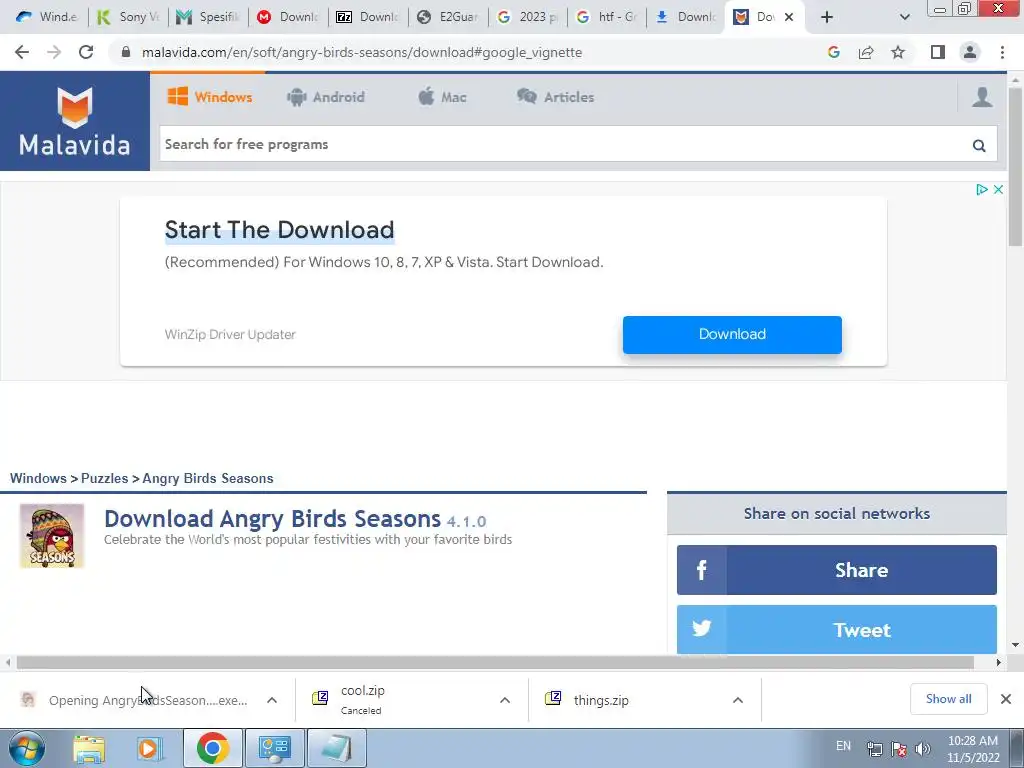Screen dimensions: 1024x768
Task: Expand AngryBirdsSeason exe download options
Action: [x=272, y=700]
